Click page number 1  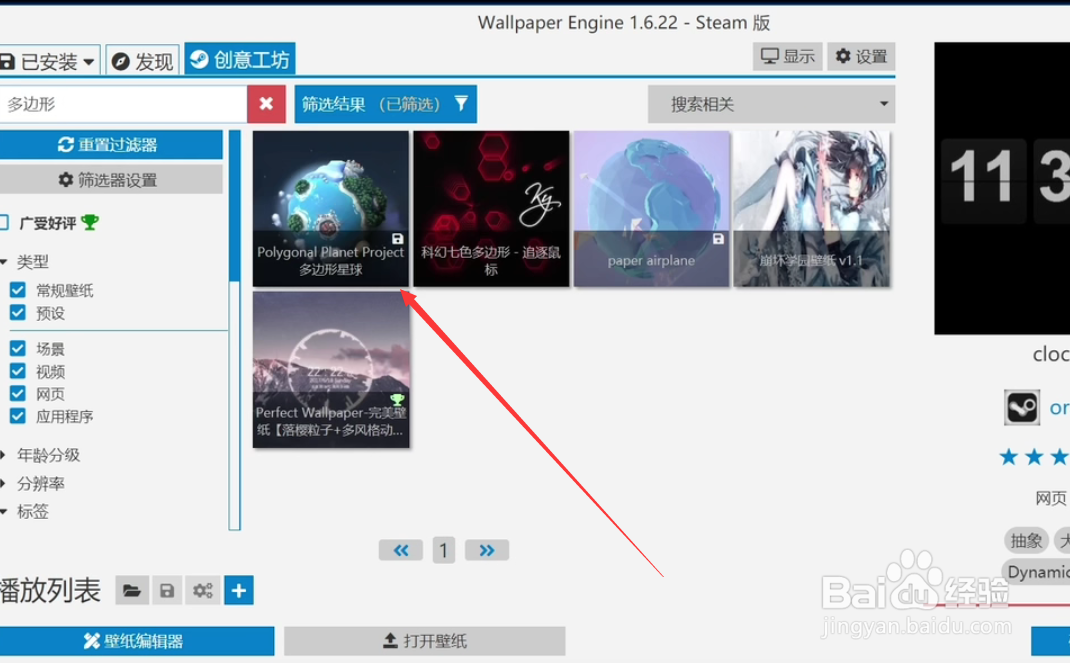coord(444,550)
